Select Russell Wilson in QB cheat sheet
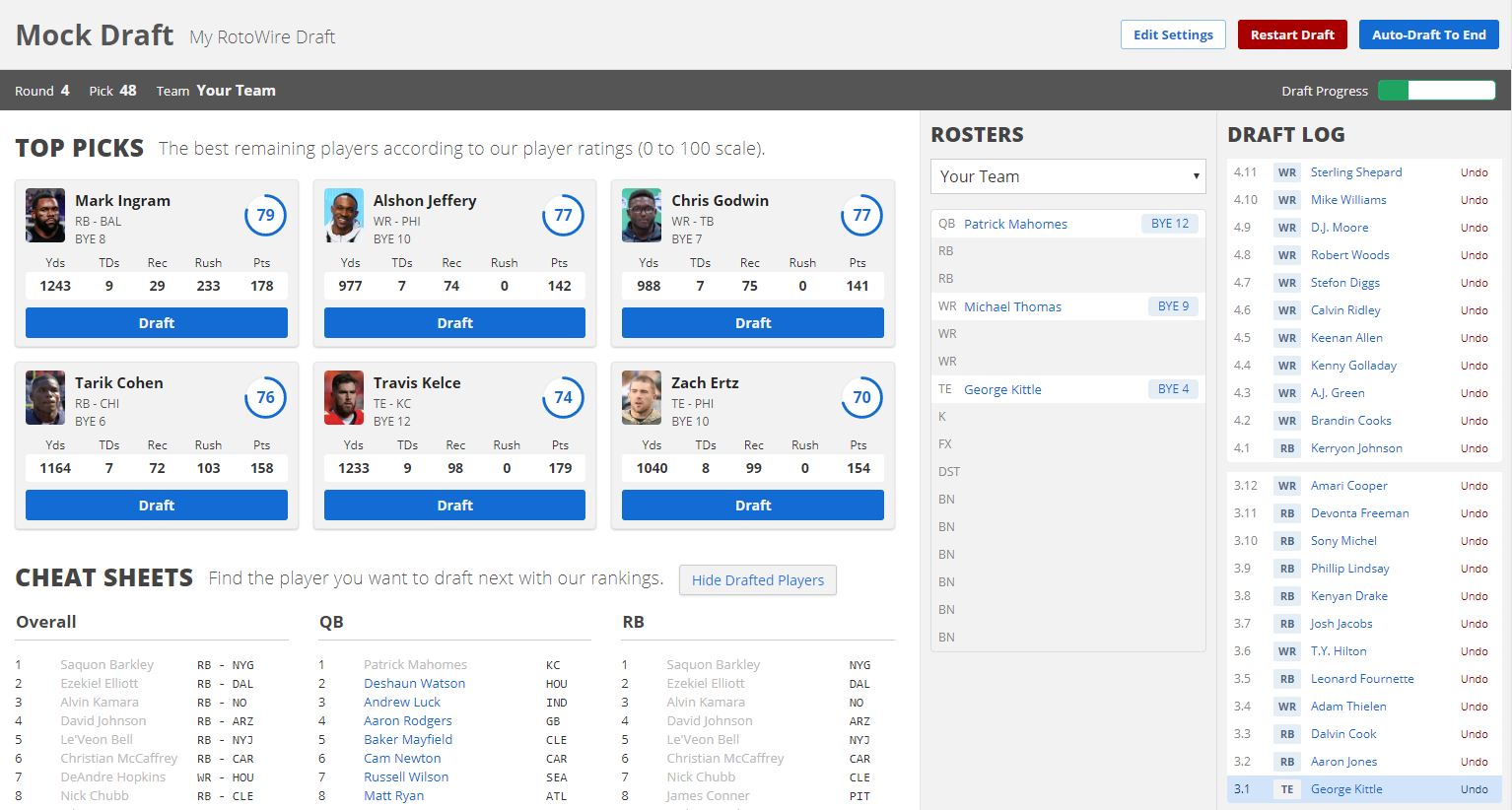The height and width of the screenshot is (810, 1512). (406, 776)
